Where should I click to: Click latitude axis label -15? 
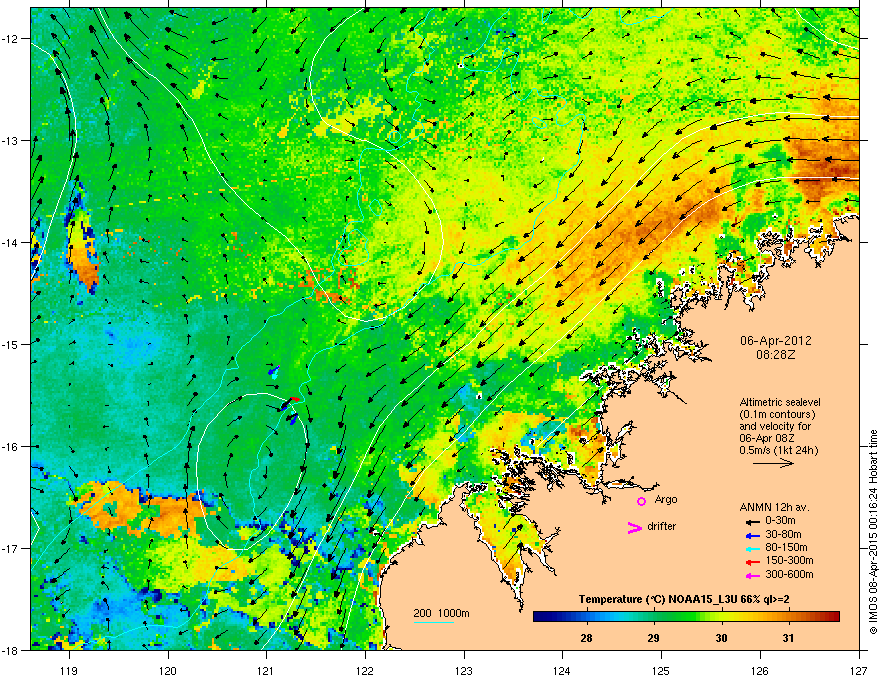(10, 344)
